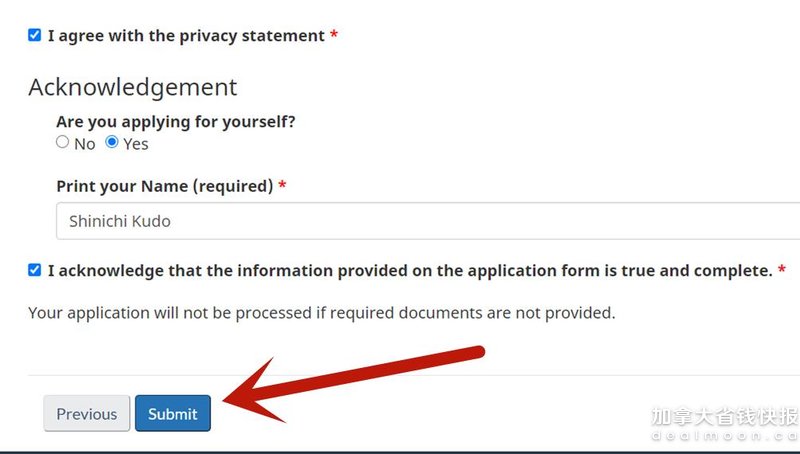Click the acknowledgement statement label text
This screenshot has width=800, height=454.
(x=410, y=271)
